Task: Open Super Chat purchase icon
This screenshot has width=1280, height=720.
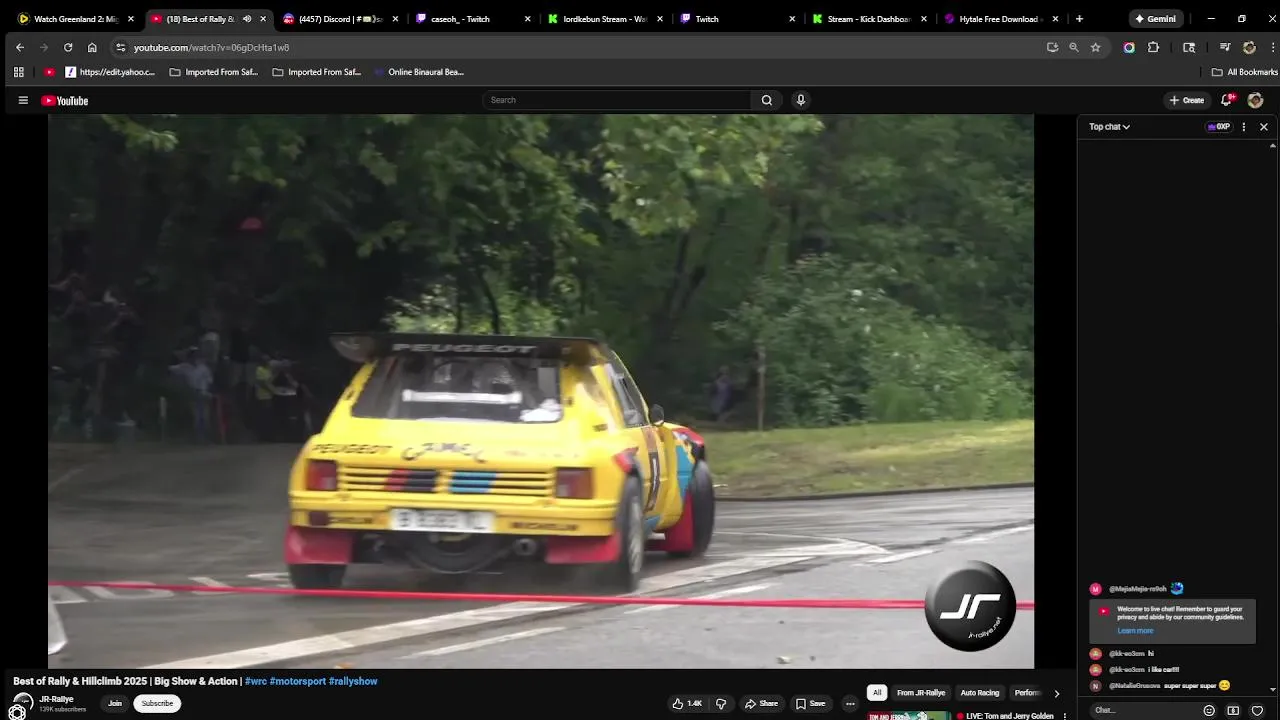Action: point(1233,711)
